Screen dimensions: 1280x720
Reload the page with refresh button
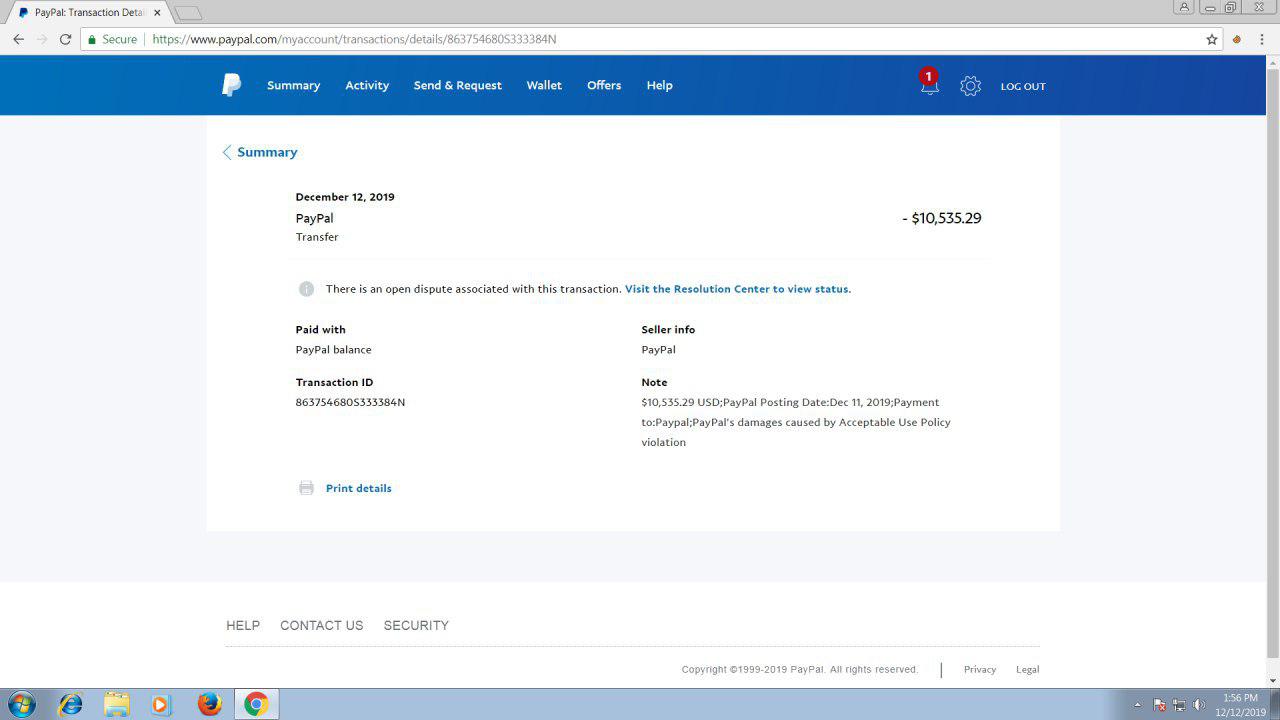pyautogui.click(x=65, y=39)
